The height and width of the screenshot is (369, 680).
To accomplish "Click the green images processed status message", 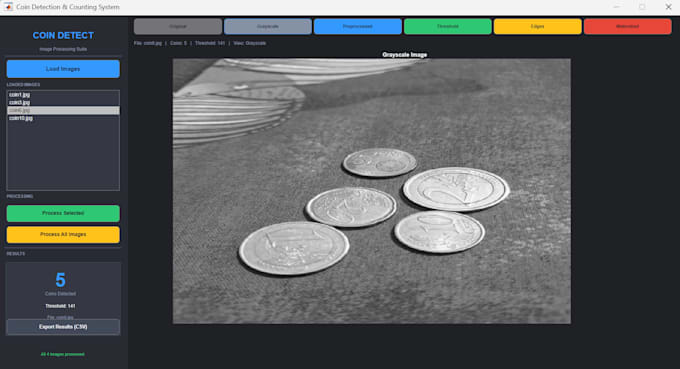I will [62, 354].
